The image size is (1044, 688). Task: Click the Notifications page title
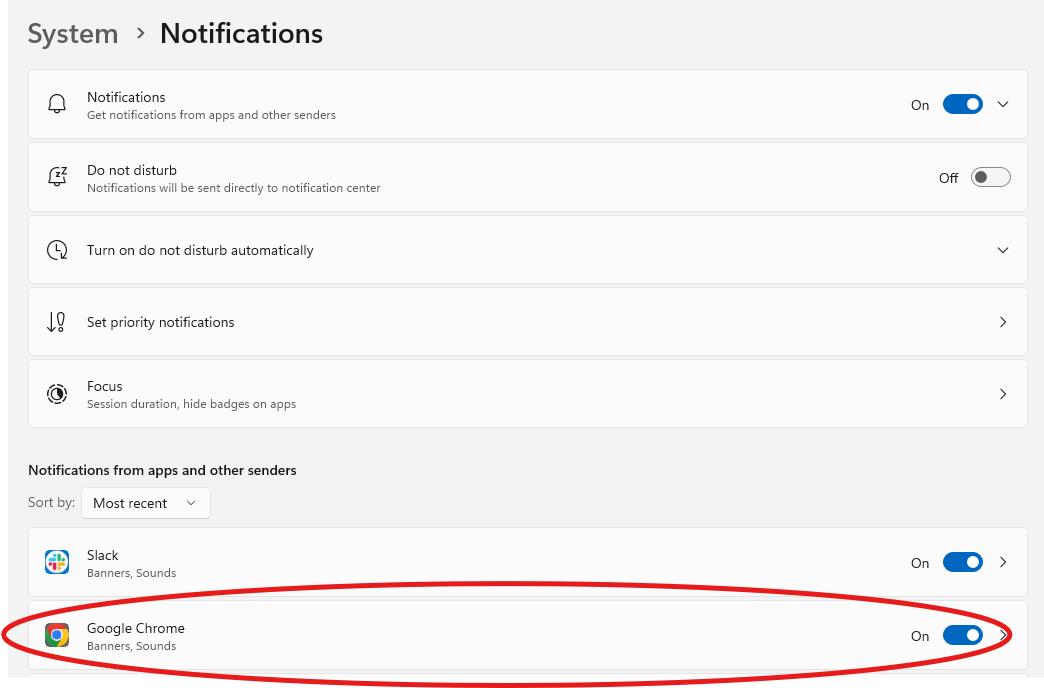(x=242, y=34)
